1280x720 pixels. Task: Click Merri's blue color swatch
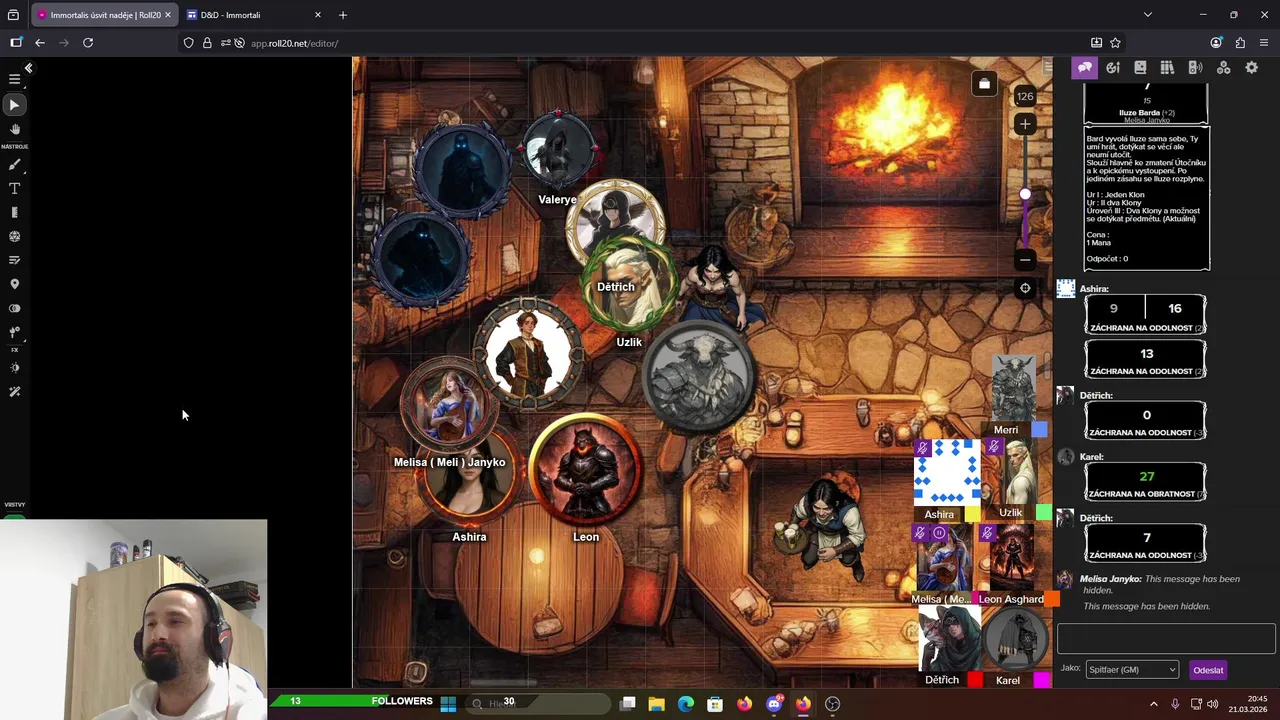1040,429
